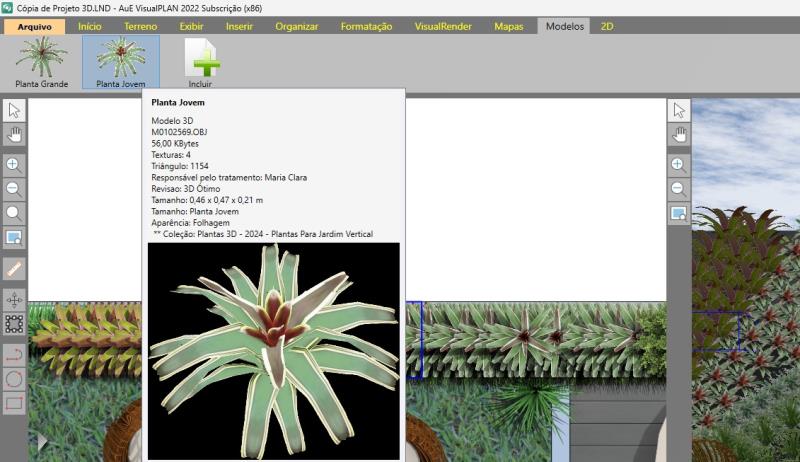800x462 pixels.
Task: Switch to the Mapas tab
Action: tap(508, 27)
